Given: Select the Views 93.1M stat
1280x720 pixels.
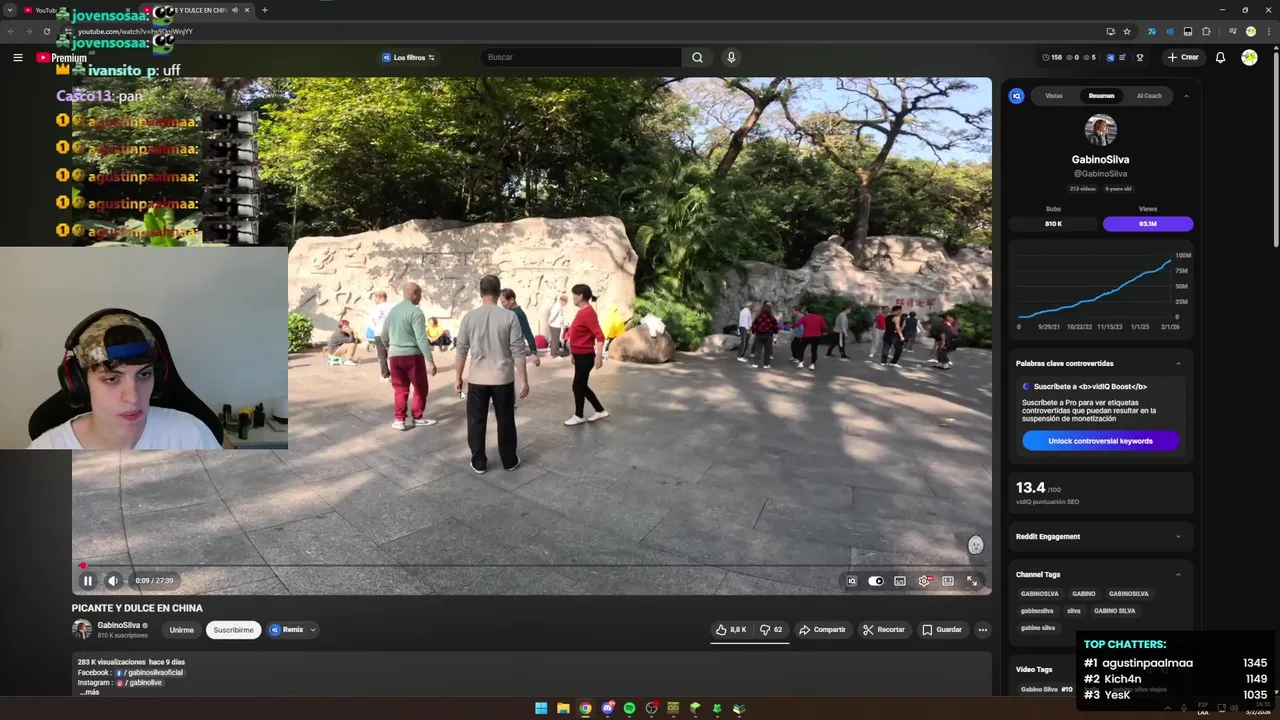Looking at the screenshot, I should click(1148, 224).
